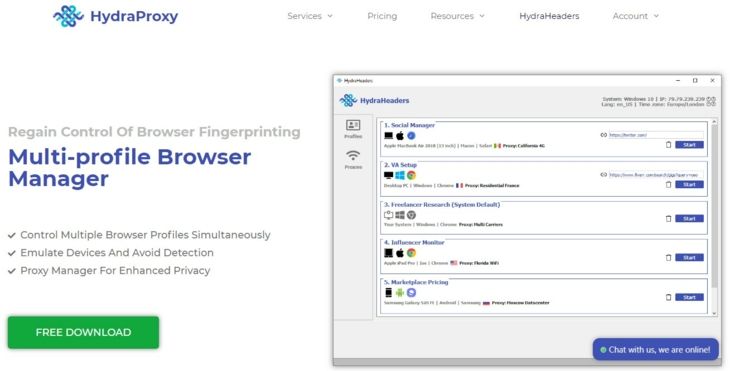Delete the Marketplace Pricing profile with trash icon
This screenshot has width=730, height=371.
tap(669, 297)
